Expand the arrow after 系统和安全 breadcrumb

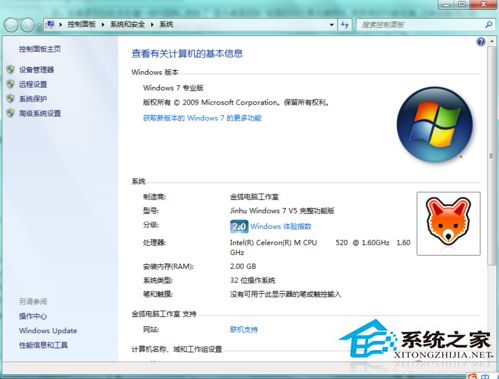coord(152,24)
